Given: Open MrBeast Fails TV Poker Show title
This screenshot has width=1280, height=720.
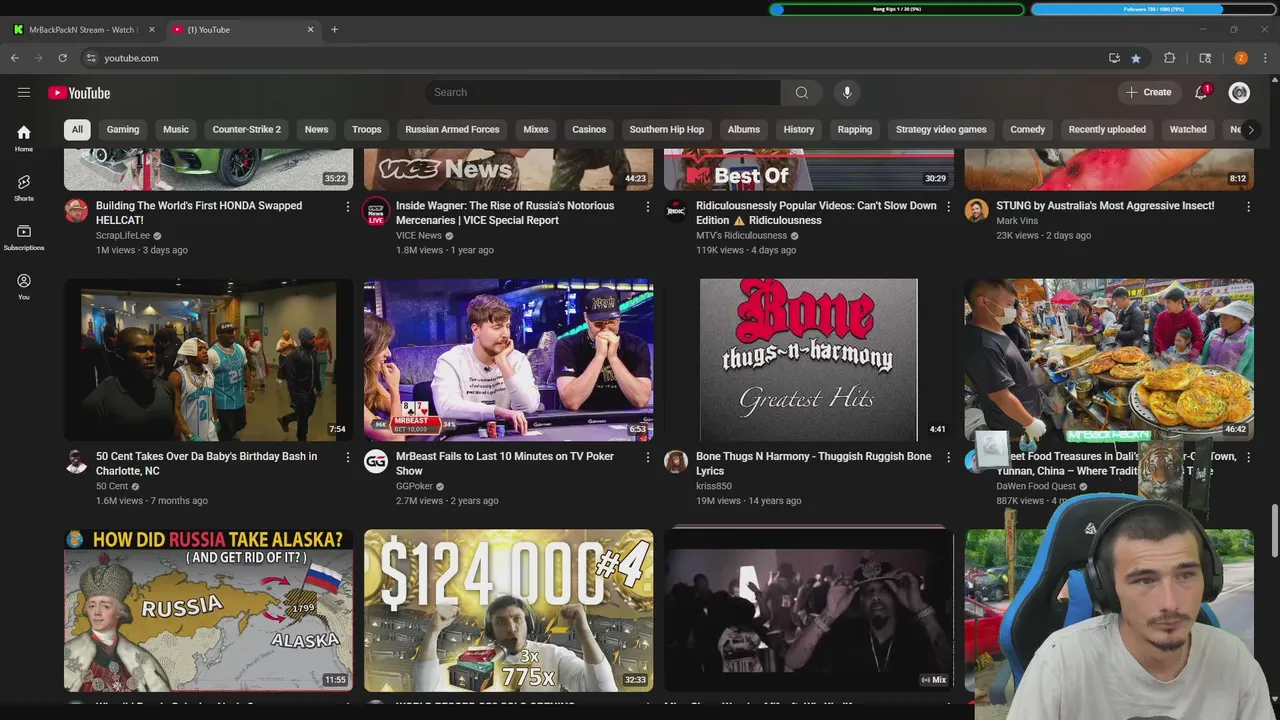Looking at the screenshot, I should (x=505, y=464).
